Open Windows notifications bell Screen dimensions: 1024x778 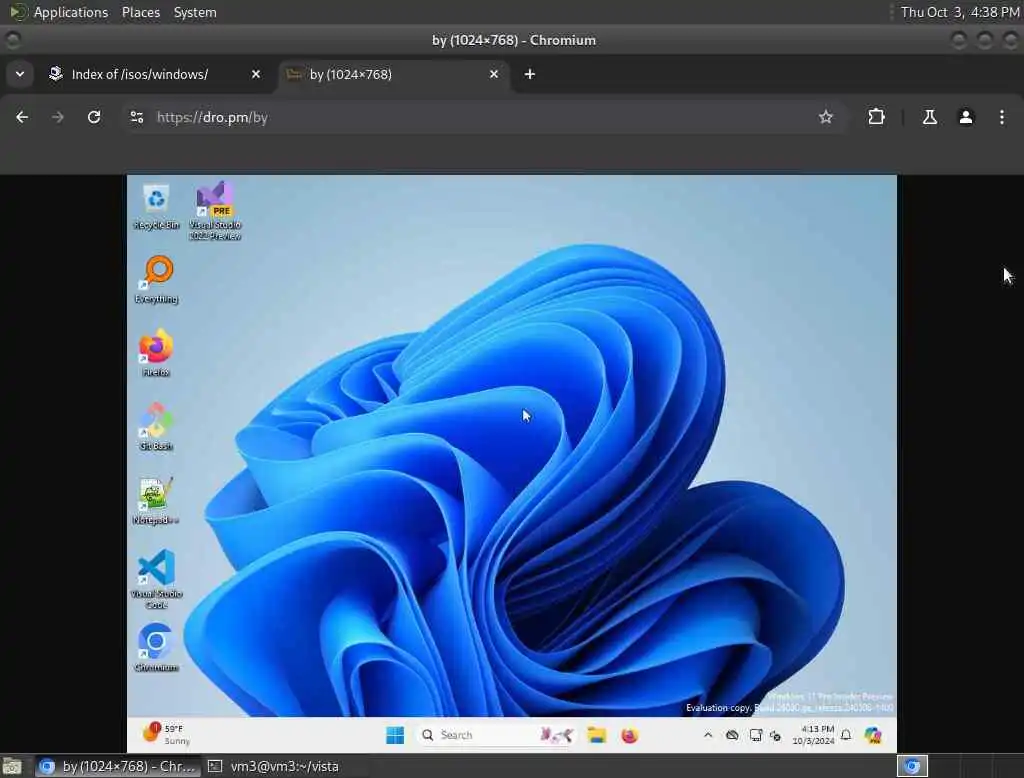(x=846, y=735)
